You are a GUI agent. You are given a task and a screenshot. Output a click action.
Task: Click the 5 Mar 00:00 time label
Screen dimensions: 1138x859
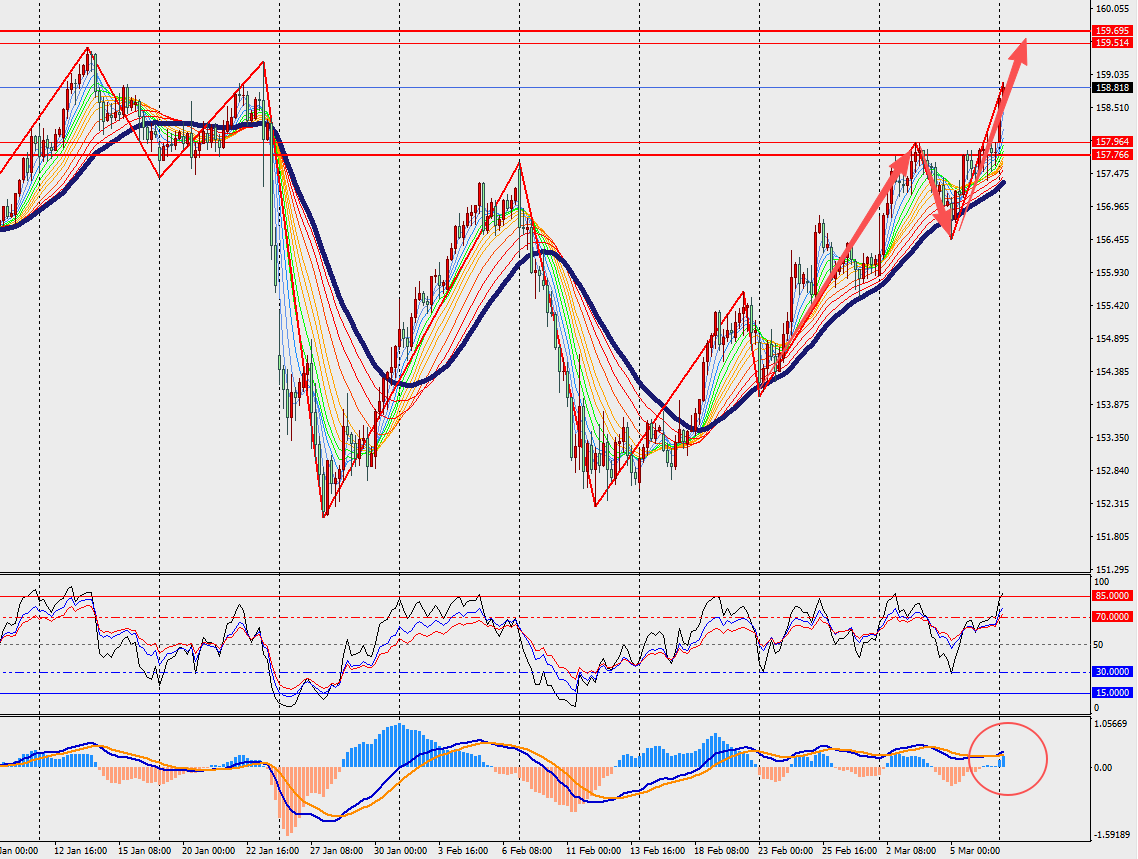tap(974, 850)
